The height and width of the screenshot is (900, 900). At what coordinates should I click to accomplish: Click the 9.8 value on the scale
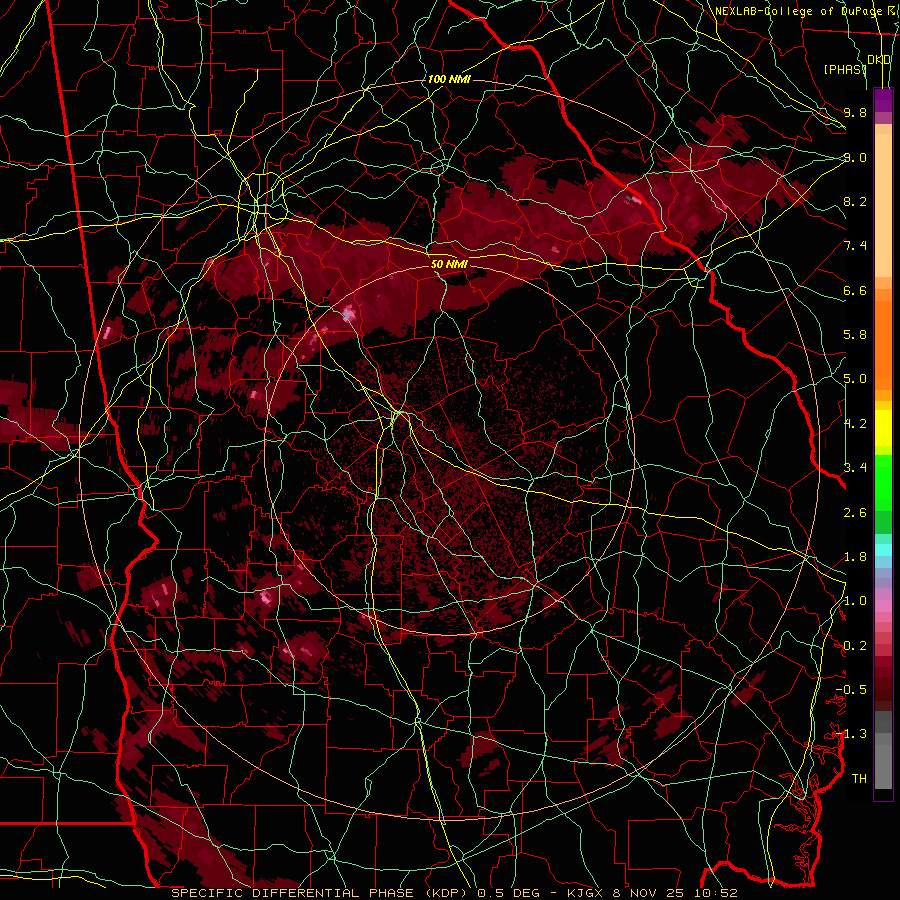[x=855, y=112]
